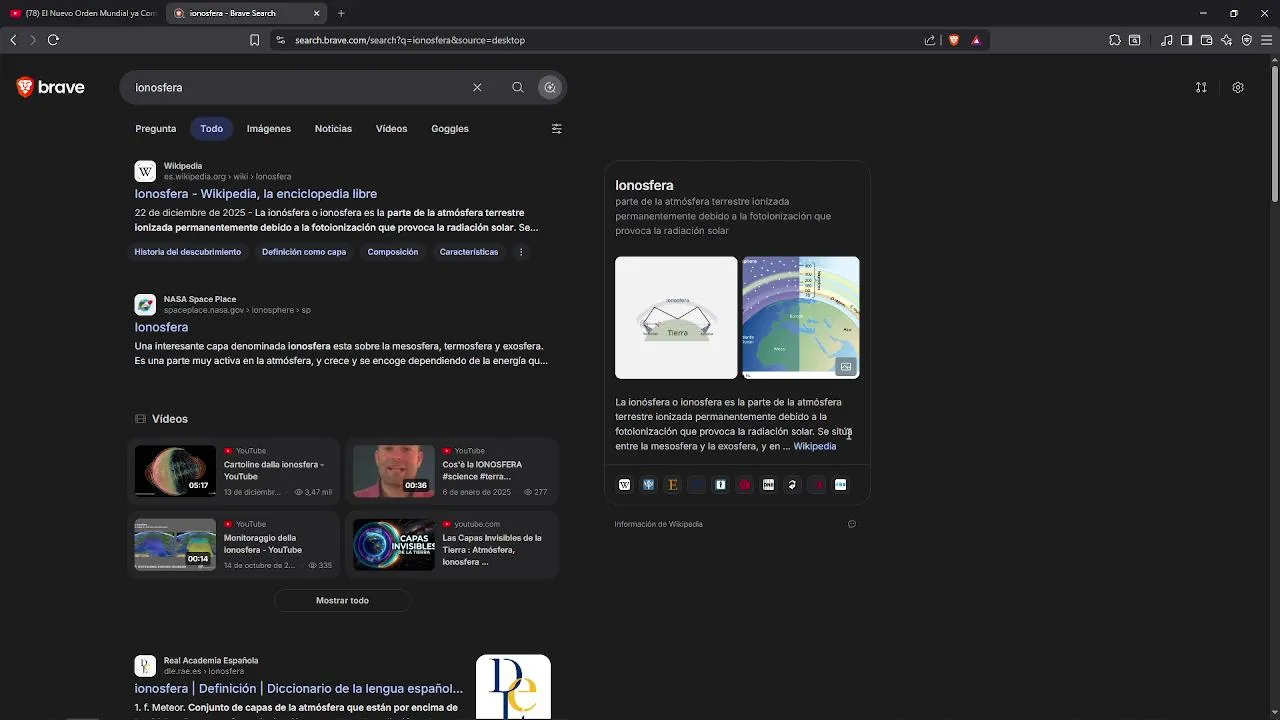The image size is (1280, 720).
Task: Open a new browser tab
Action: (341, 13)
